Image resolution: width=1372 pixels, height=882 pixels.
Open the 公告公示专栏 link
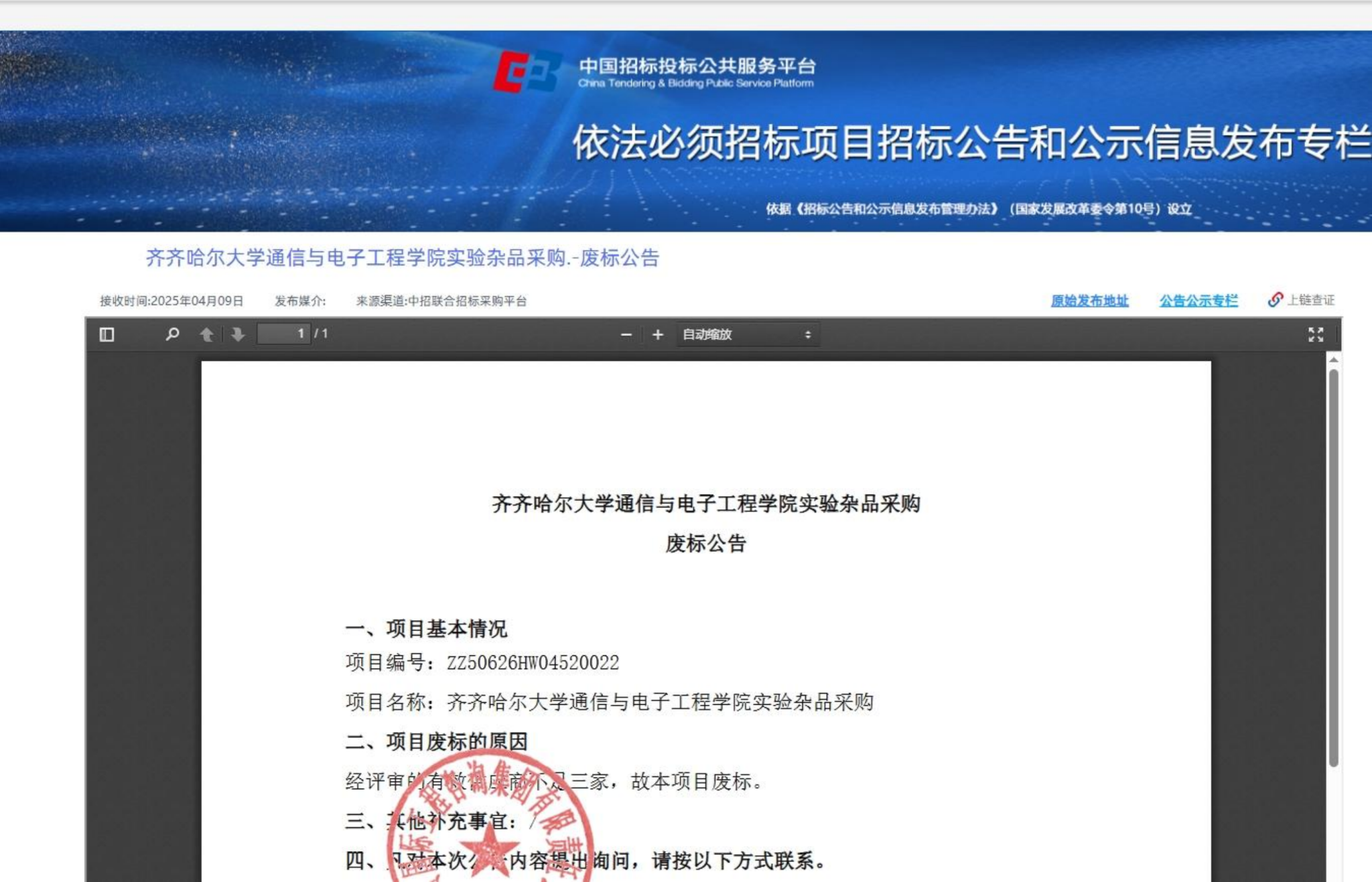tap(1198, 301)
